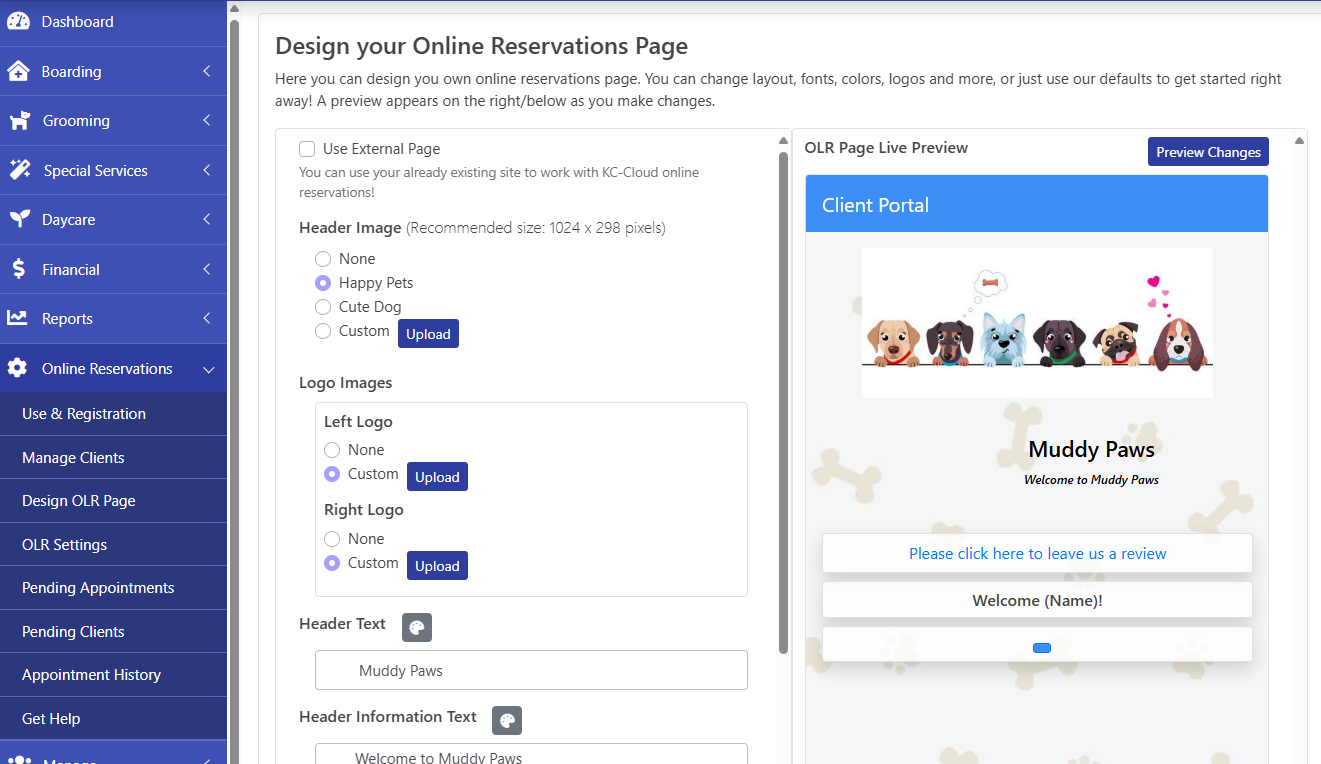
Task: Select the Cute Dog header image option
Action: coord(323,307)
